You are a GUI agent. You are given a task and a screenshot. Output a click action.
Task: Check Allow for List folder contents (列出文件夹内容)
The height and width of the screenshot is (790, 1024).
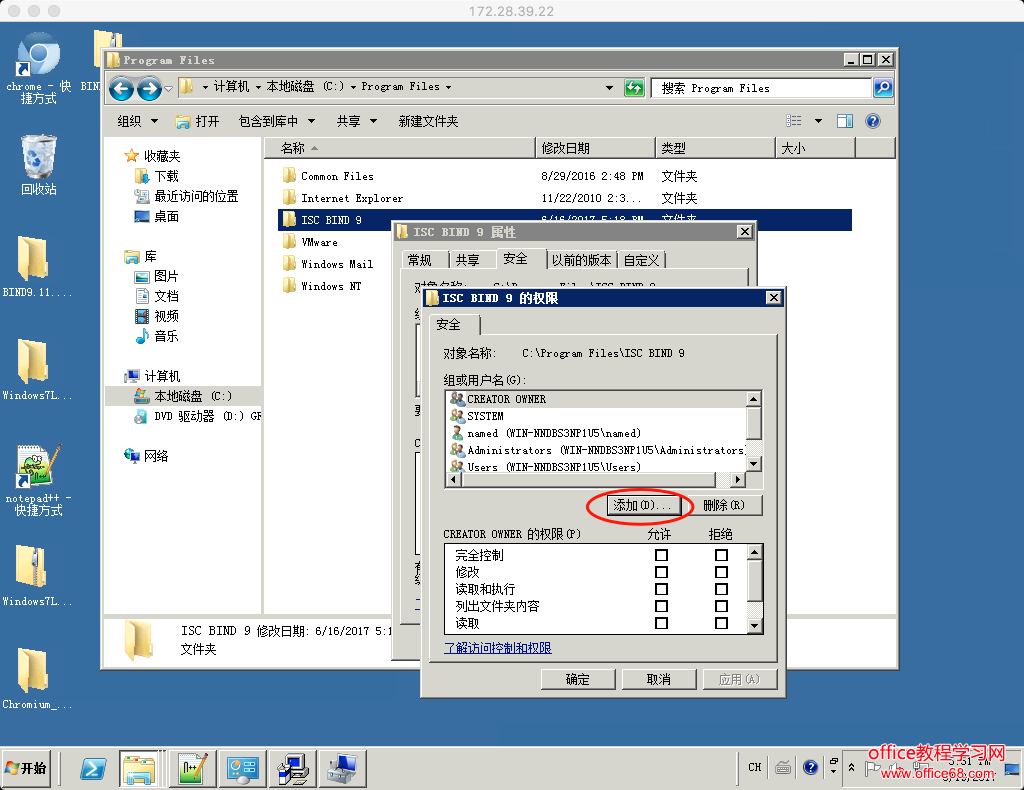[661, 606]
